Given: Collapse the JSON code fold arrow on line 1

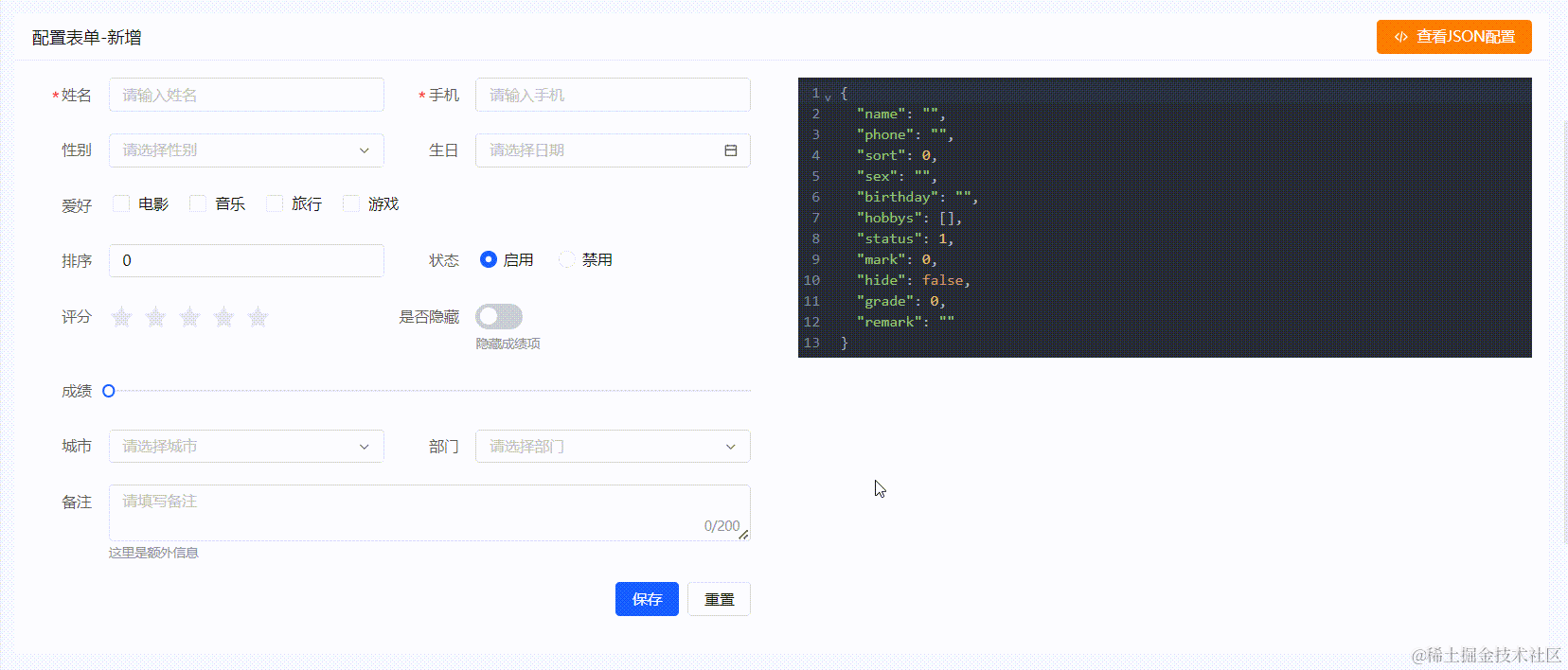Looking at the screenshot, I should pyautogui.click(x=828, y=97).
